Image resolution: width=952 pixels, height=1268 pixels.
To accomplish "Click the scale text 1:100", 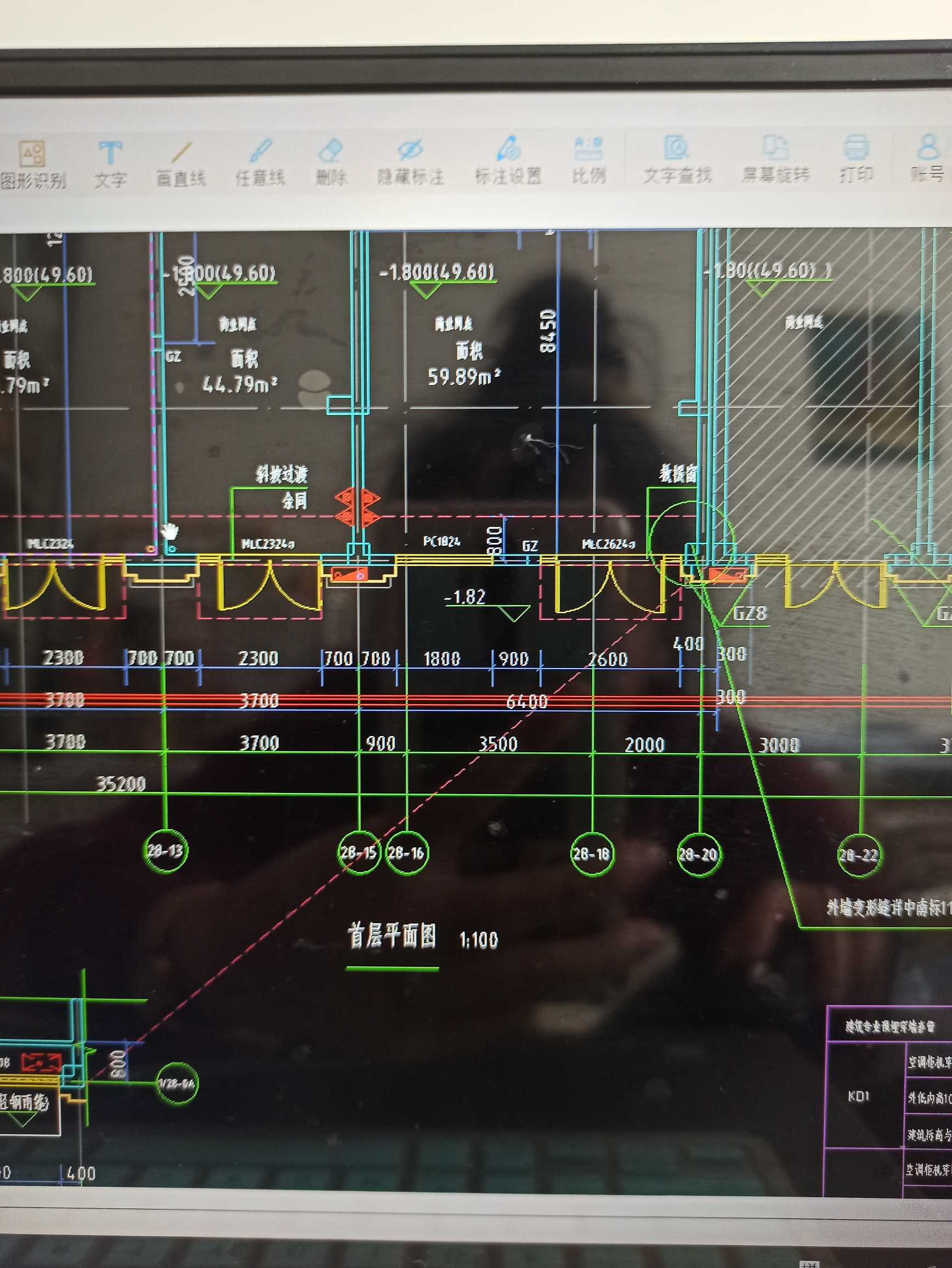I will [x=479, y=941].
